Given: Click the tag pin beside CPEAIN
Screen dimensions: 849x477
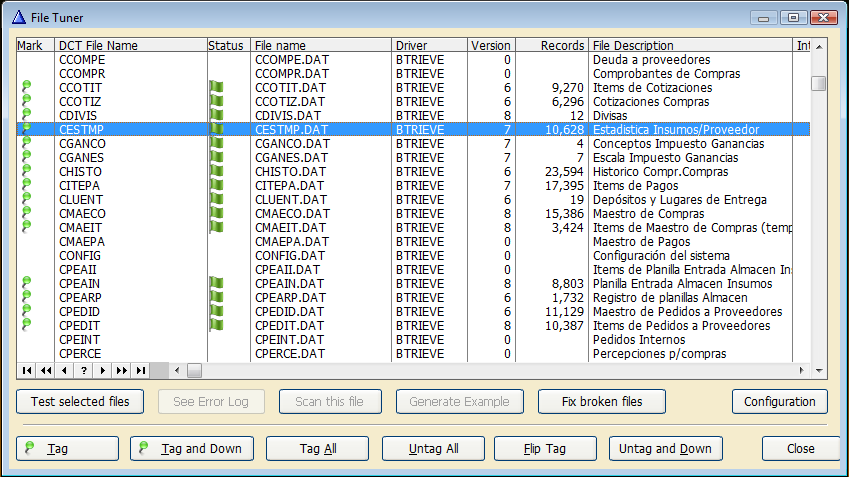Looking at the screenshot, I should (x=26, y=283).
